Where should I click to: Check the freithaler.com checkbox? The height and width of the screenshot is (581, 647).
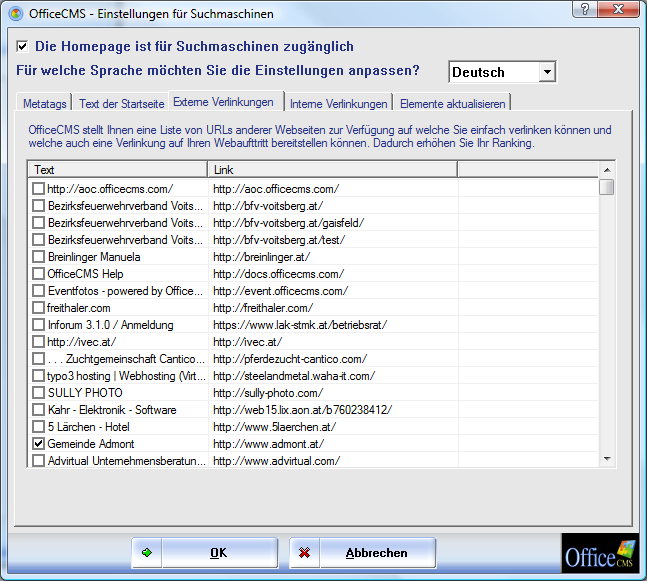click(x=38, y=308)
